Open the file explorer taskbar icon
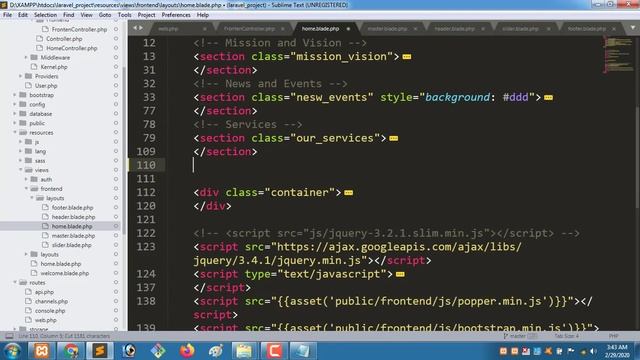The height and width of the screenshot is (360, 640). tap(244, 351)
